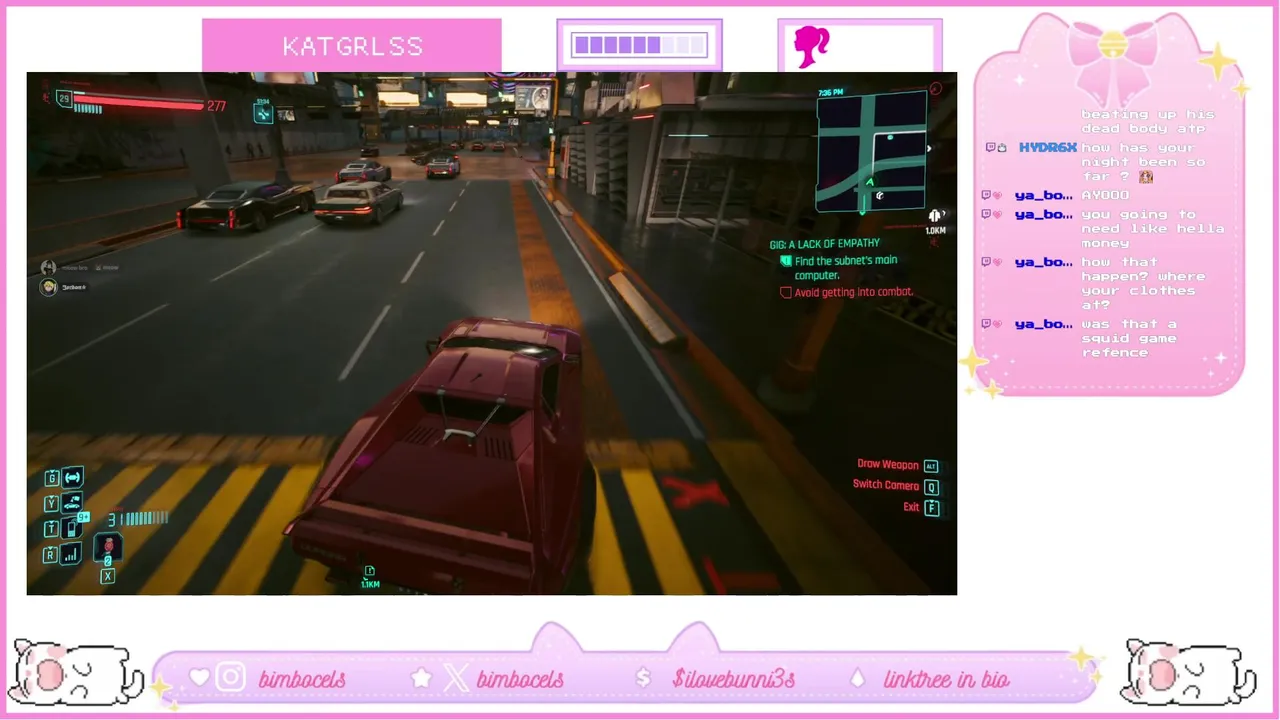
Task: Click the cube marker on the minimap
Action: 880,196
